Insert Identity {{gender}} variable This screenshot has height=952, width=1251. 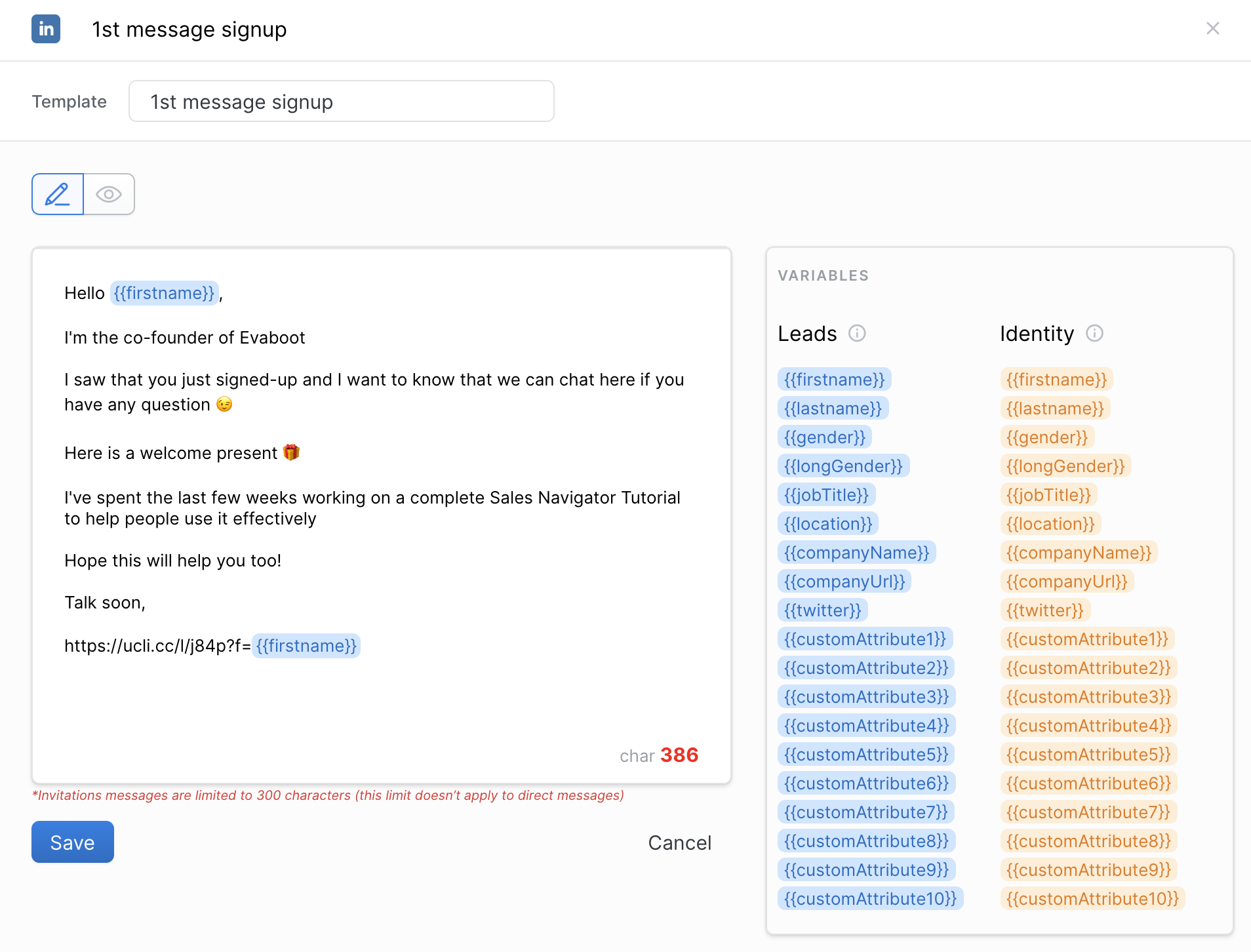(1047, 437)
